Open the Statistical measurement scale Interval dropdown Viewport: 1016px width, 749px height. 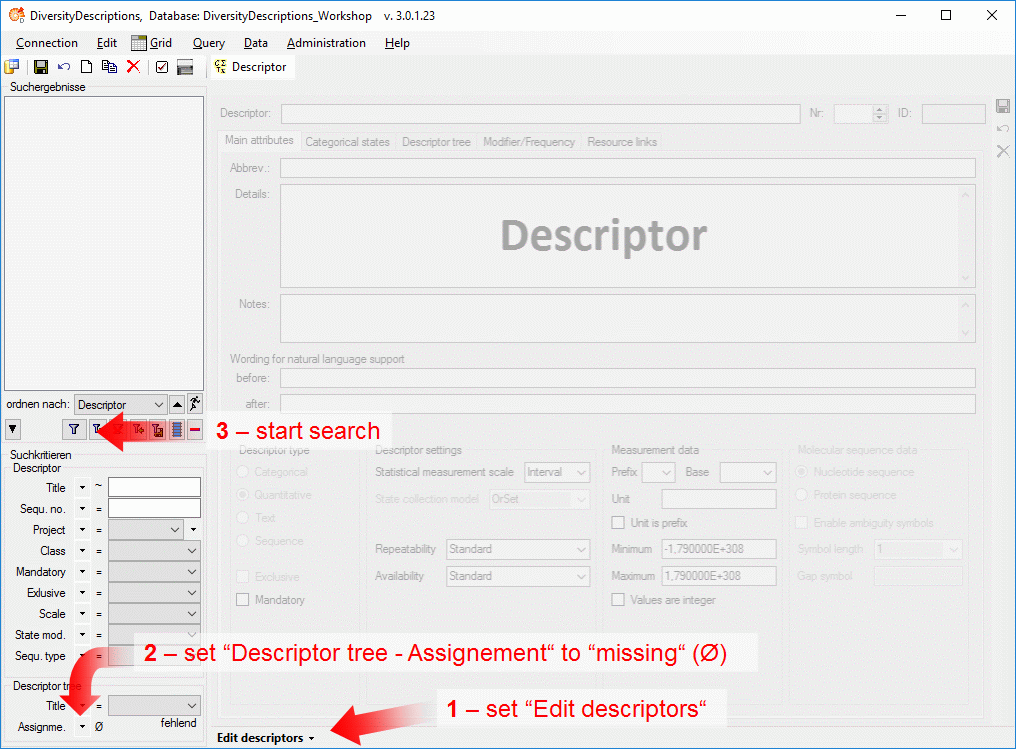(x=557, y=472)
